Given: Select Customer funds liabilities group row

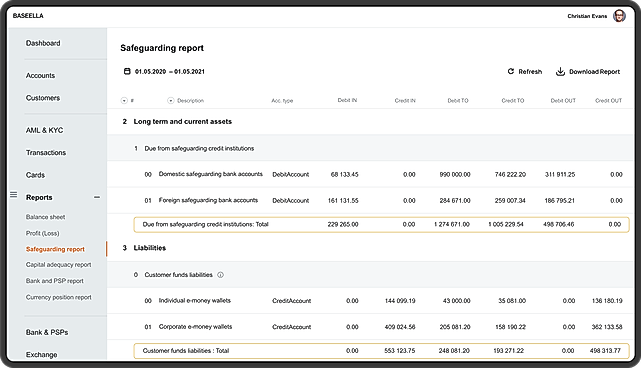Looking at the screenshot, I should 370,274.
